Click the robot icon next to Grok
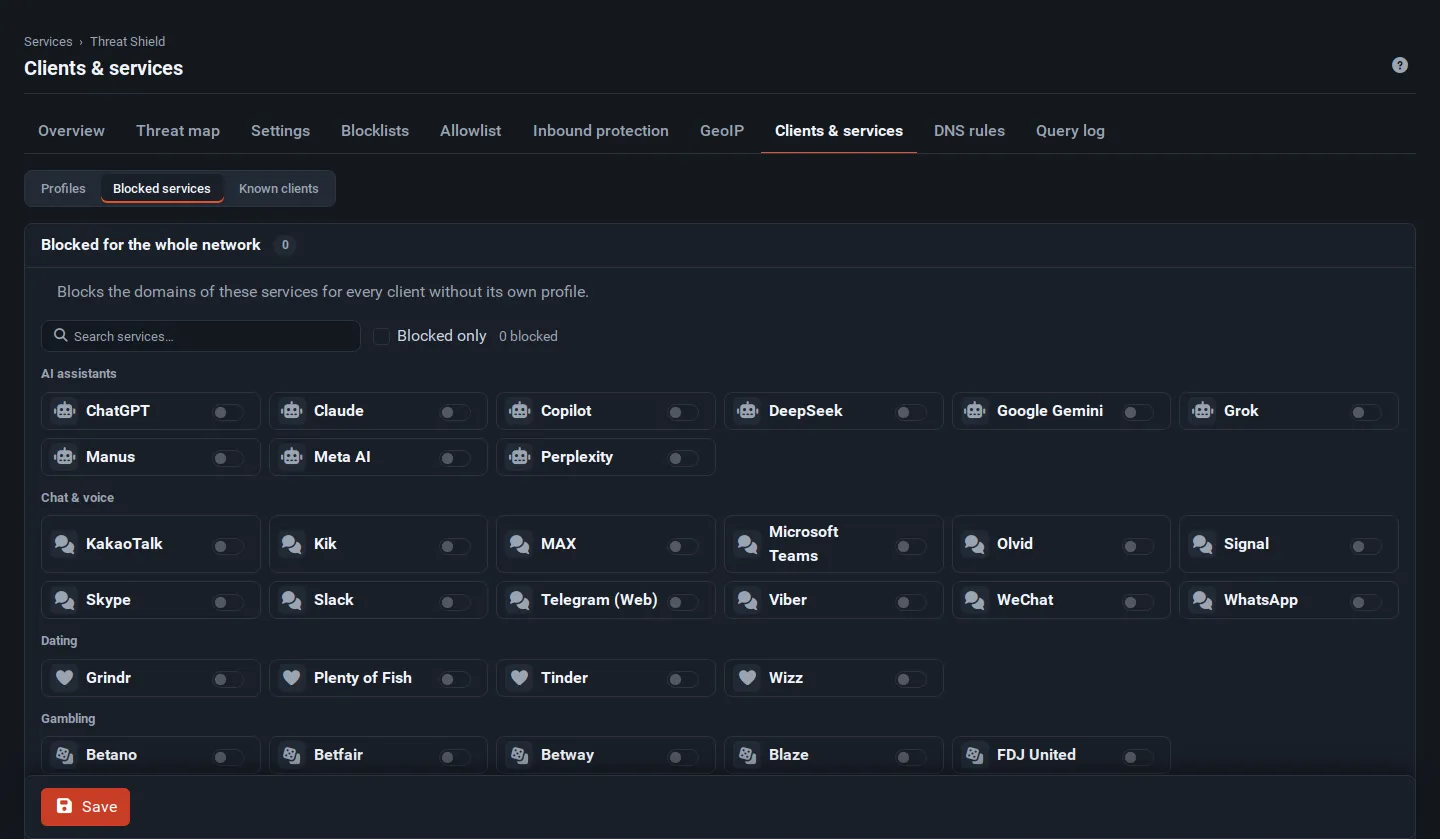The width and height of the screenshot is (1440, 839). click(x=1202, y=411)
